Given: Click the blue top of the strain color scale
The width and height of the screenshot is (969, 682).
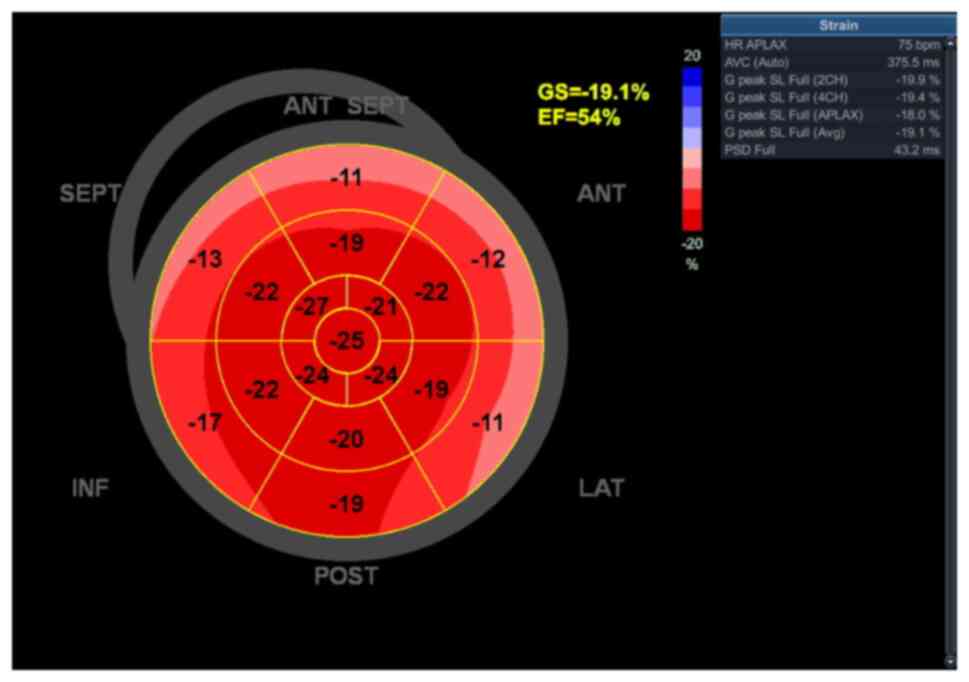Looking at the screenshot, I should click(x=692, y=78).
